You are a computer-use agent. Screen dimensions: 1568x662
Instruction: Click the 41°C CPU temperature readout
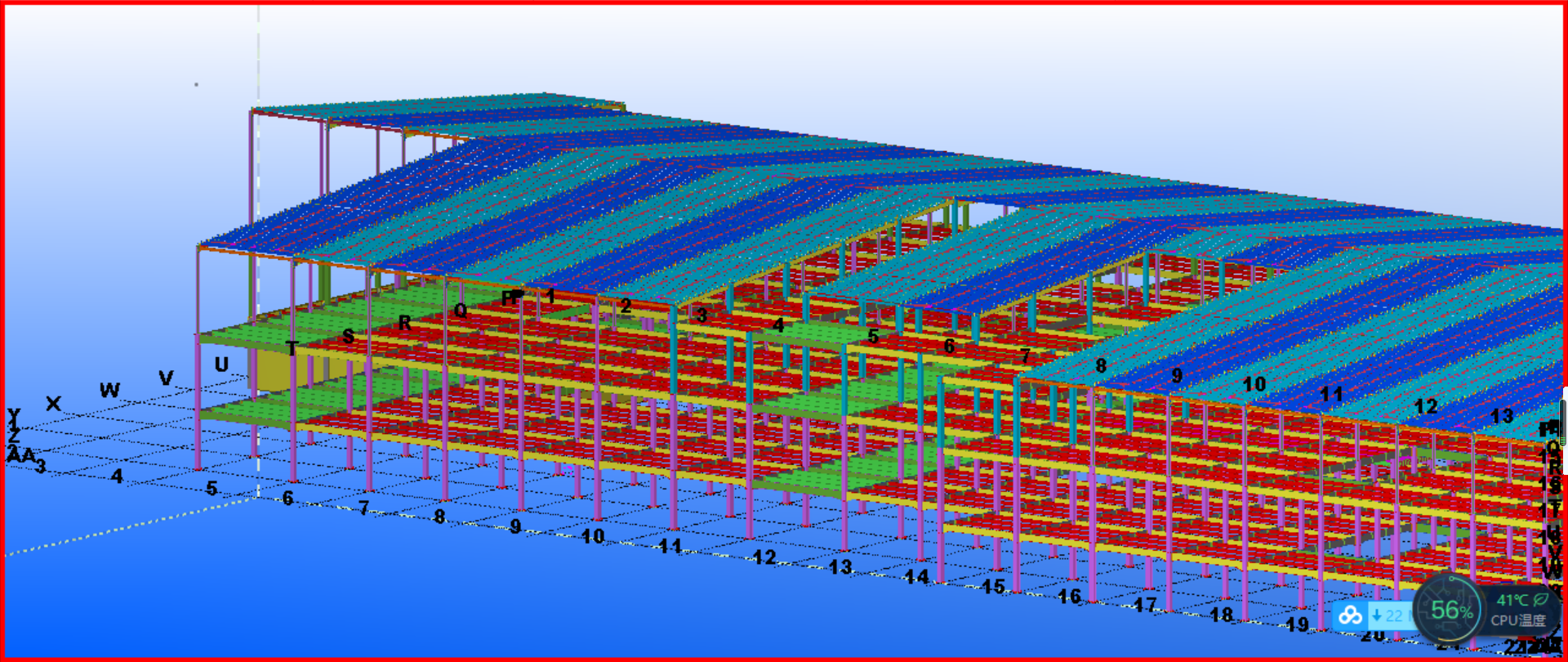[1512, 600]
